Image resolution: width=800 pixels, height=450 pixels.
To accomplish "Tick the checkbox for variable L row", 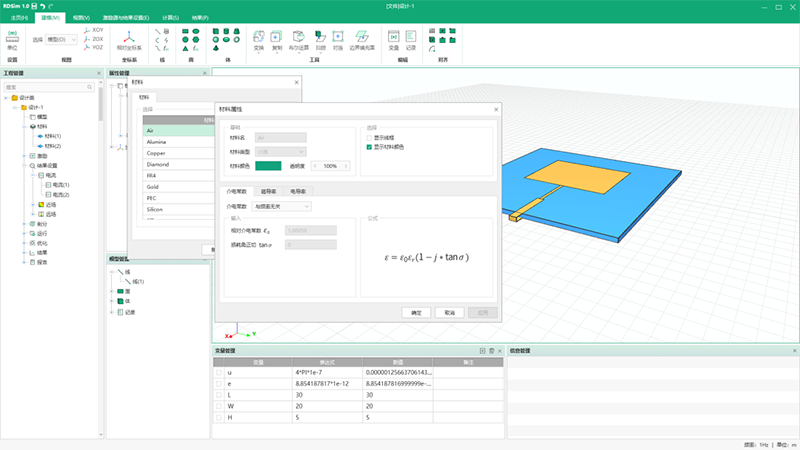I will click(219, 394).
